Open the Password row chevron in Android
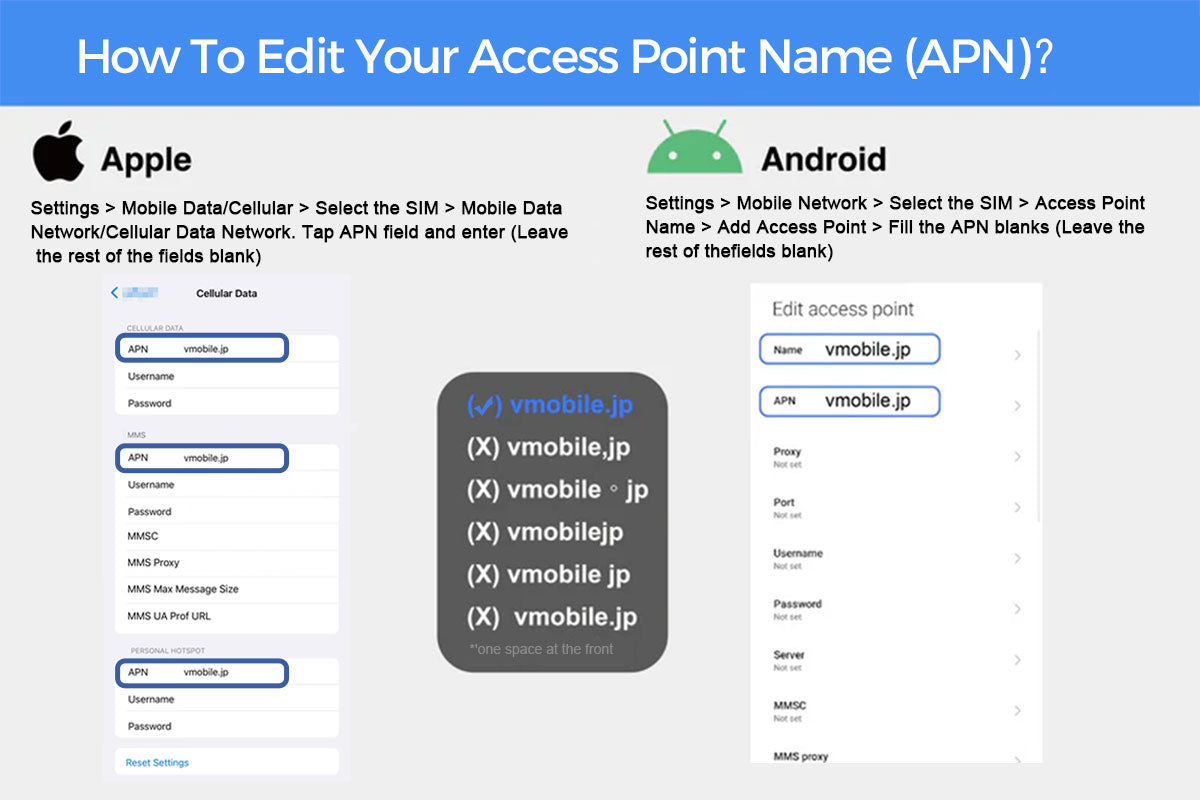This screenshot has width=1200, height=800. tap(1017, 609)
